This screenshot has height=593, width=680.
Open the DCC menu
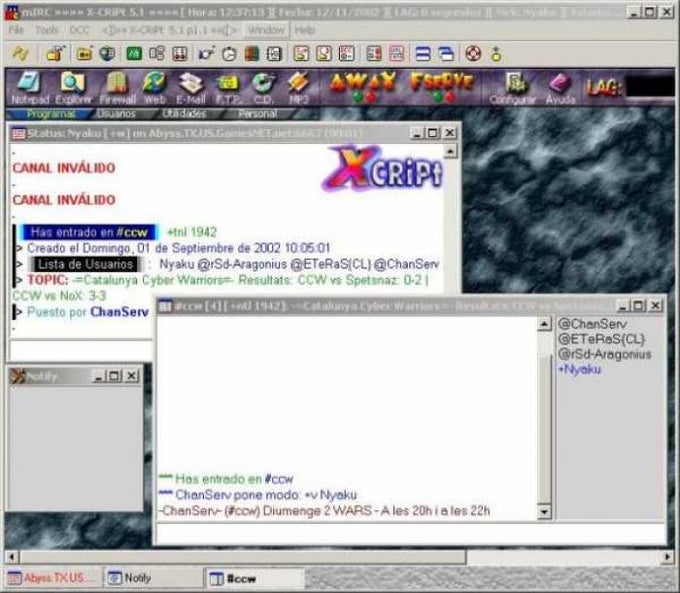(x=80, y=30)
